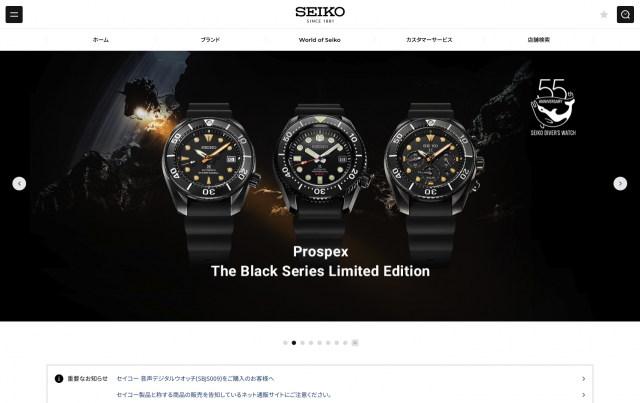Open the ホーム tab

coord(101,40)
